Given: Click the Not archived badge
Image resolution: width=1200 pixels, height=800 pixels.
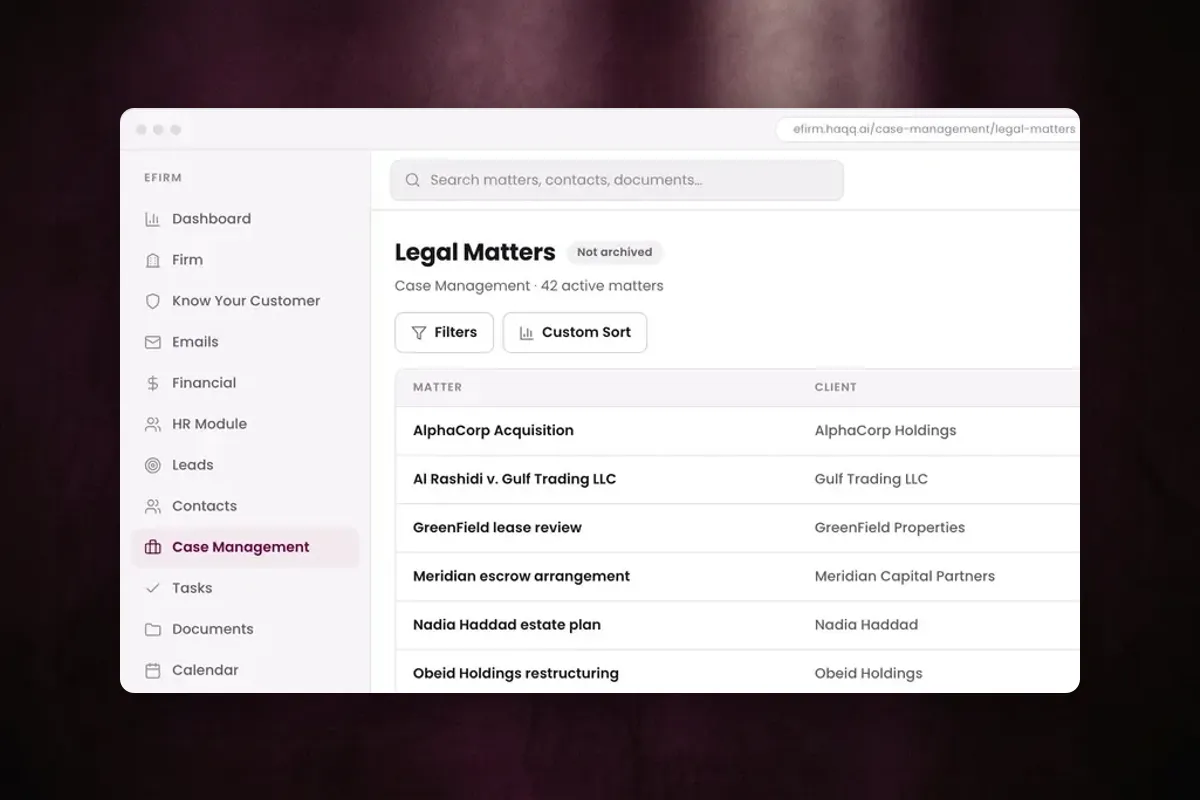Looking at the screenshot, I should point(614,252).
